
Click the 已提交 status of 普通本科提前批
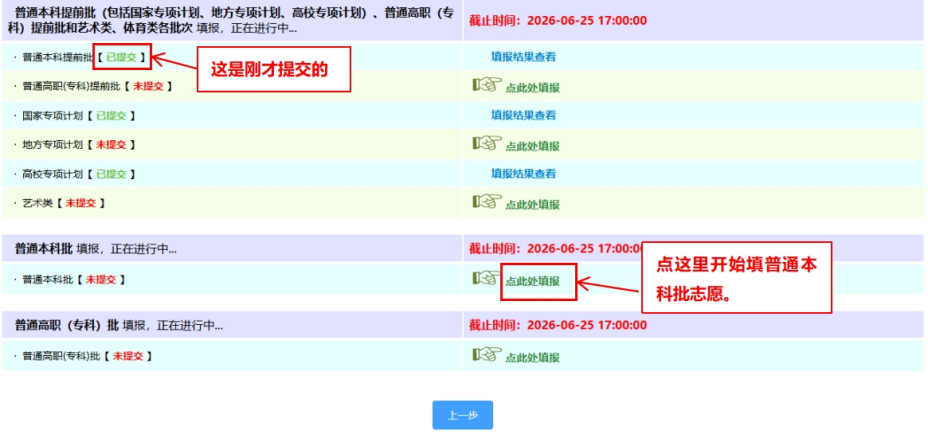point(121,57)
